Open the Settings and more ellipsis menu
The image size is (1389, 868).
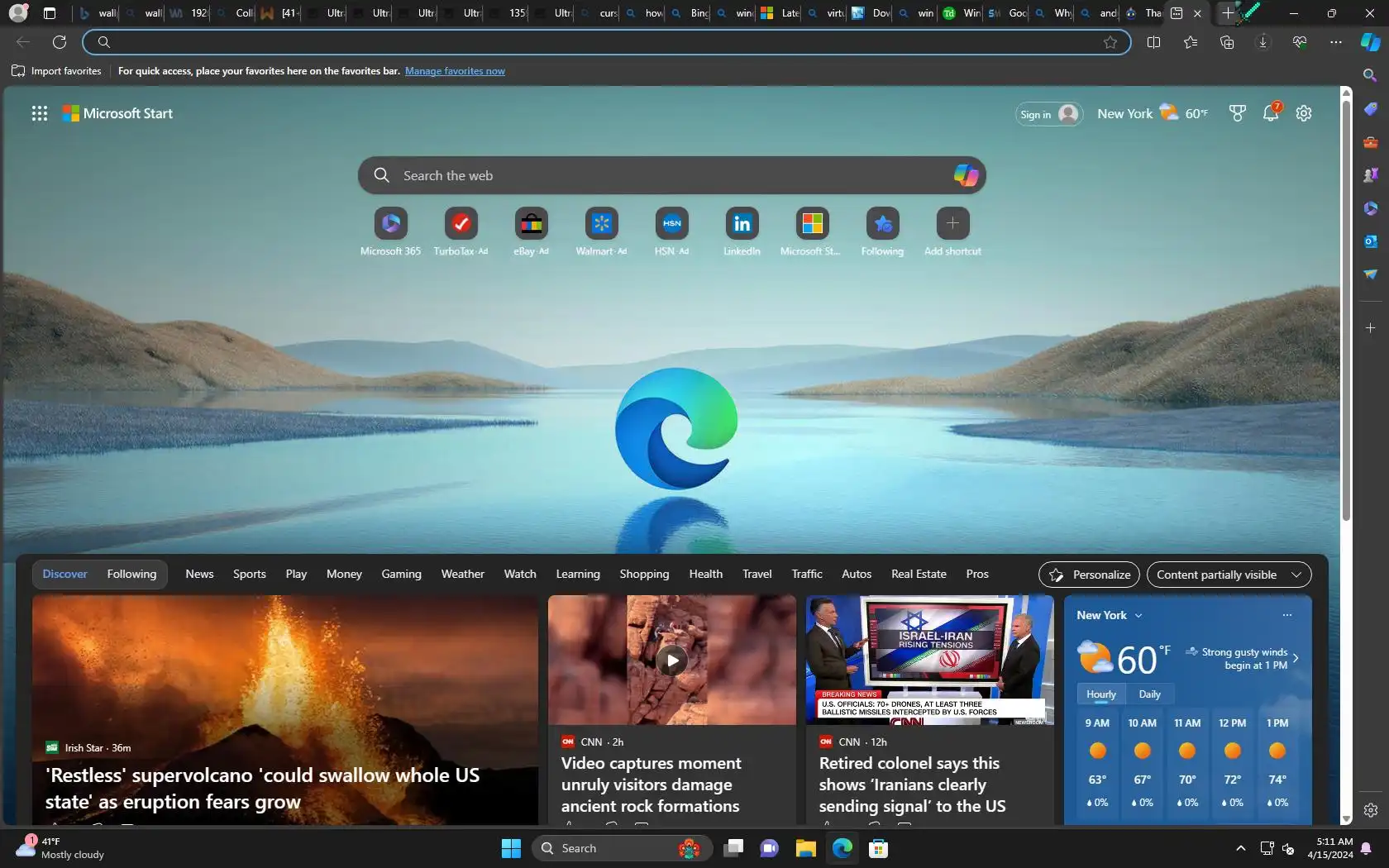pos(1336,42)
